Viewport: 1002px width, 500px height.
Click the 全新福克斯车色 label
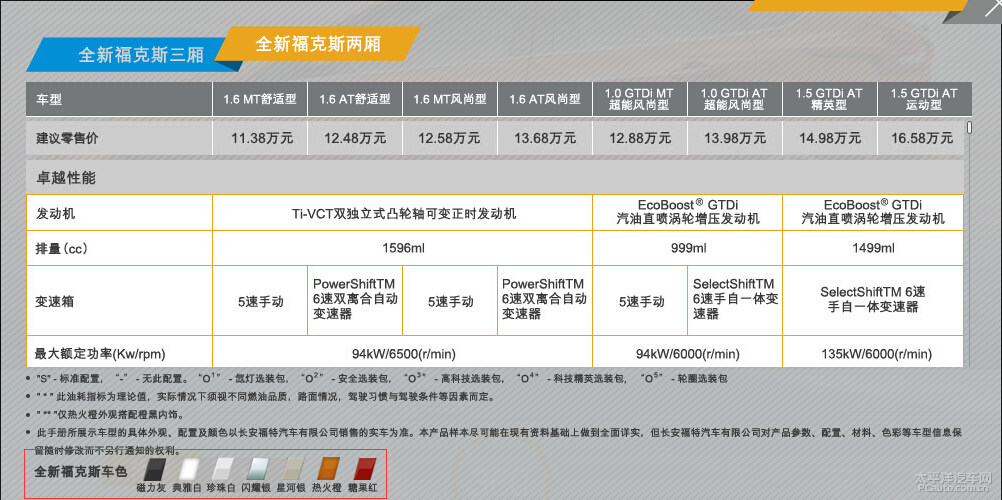point(80,473)
